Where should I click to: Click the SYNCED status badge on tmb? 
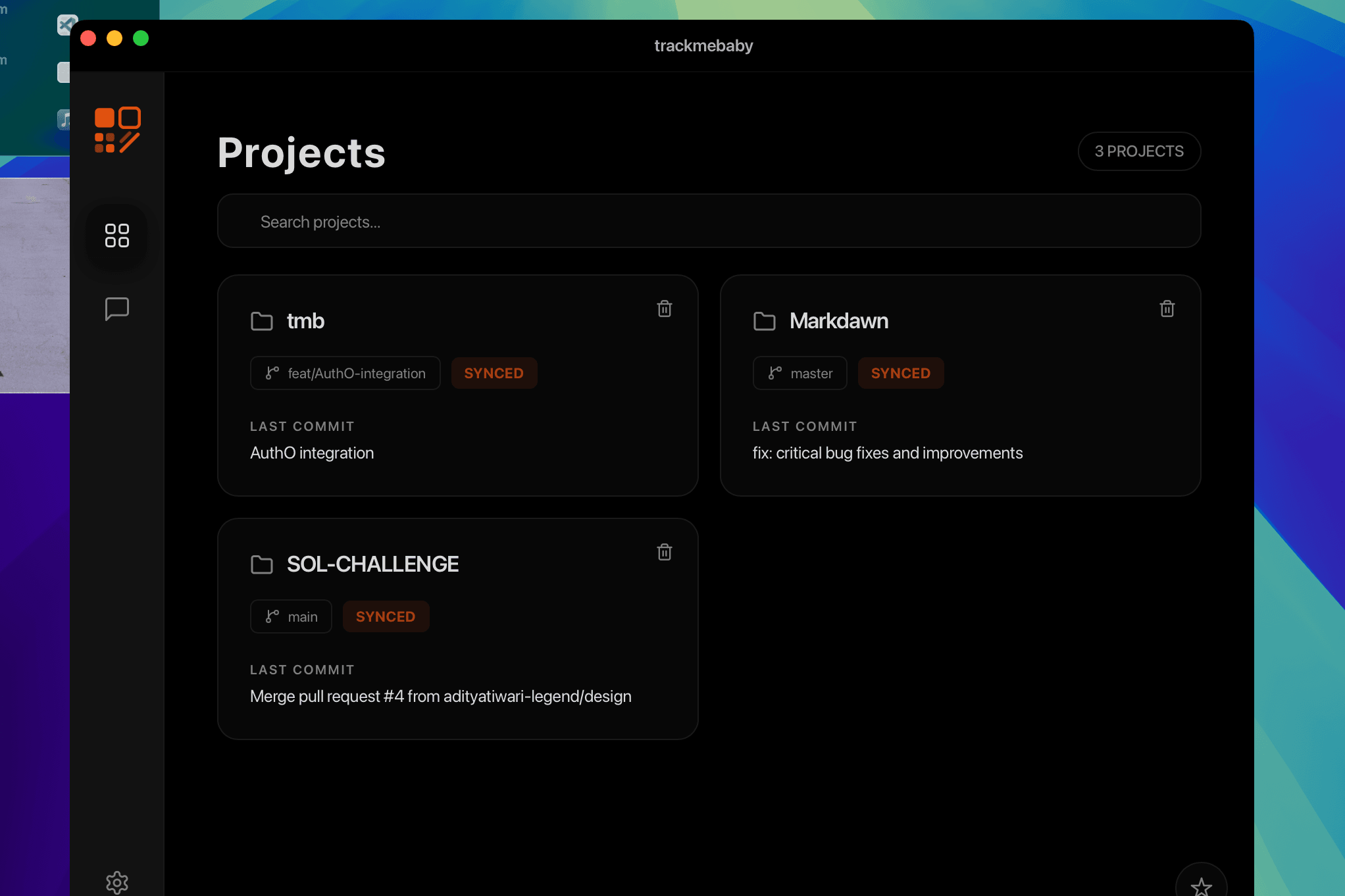pyautogui.click(x=494, y=373)
